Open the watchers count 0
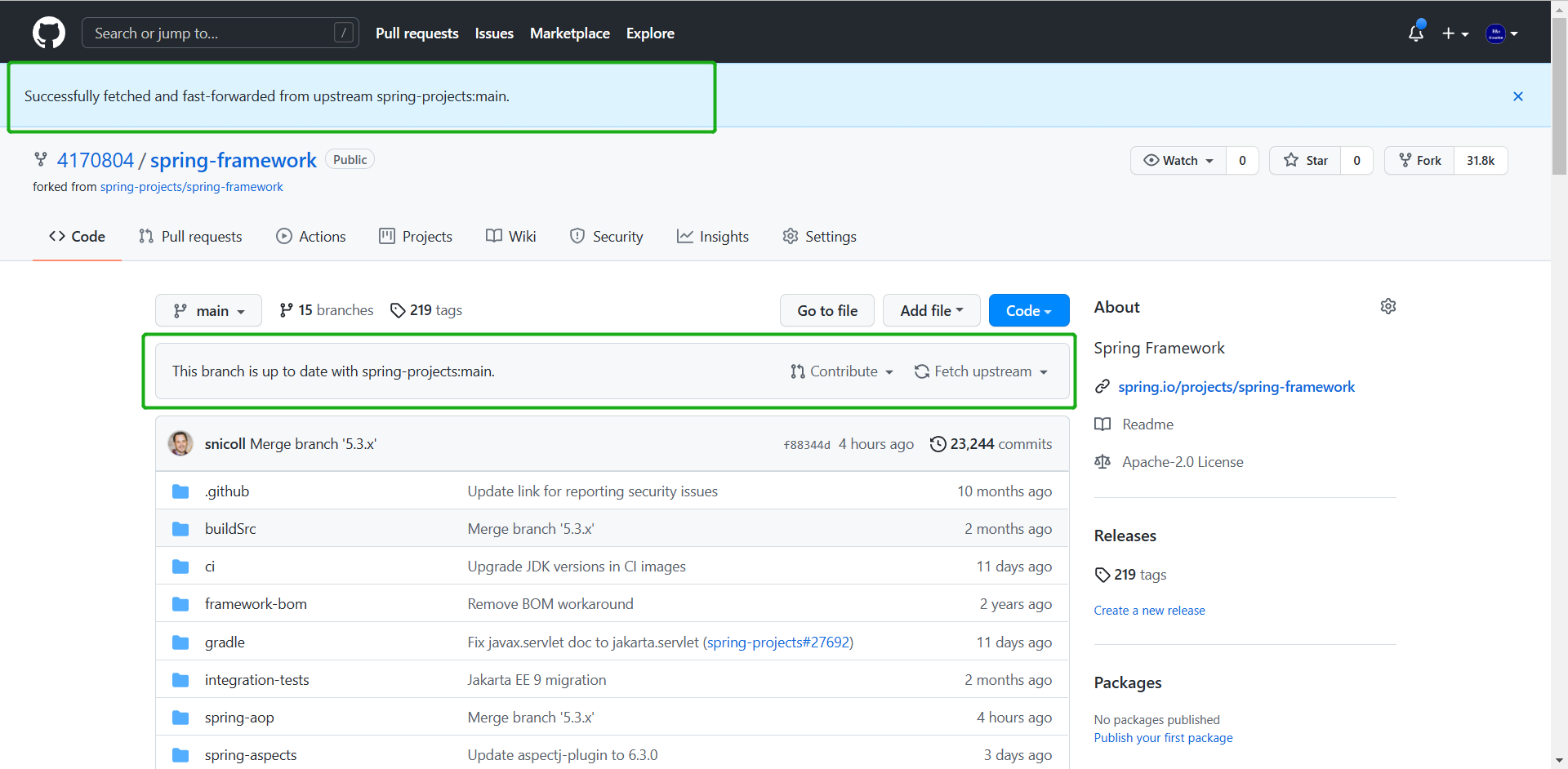The width and height of the screenshot is (1568, 769). [x=1242, y=160]
